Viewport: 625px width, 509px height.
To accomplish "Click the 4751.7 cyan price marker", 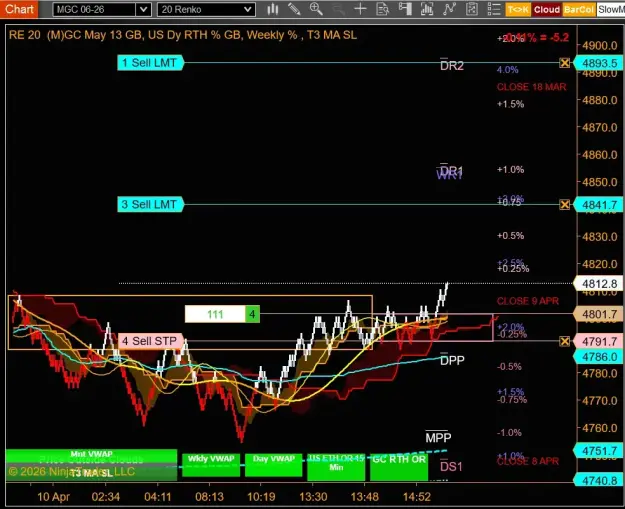I will [599, 450].
